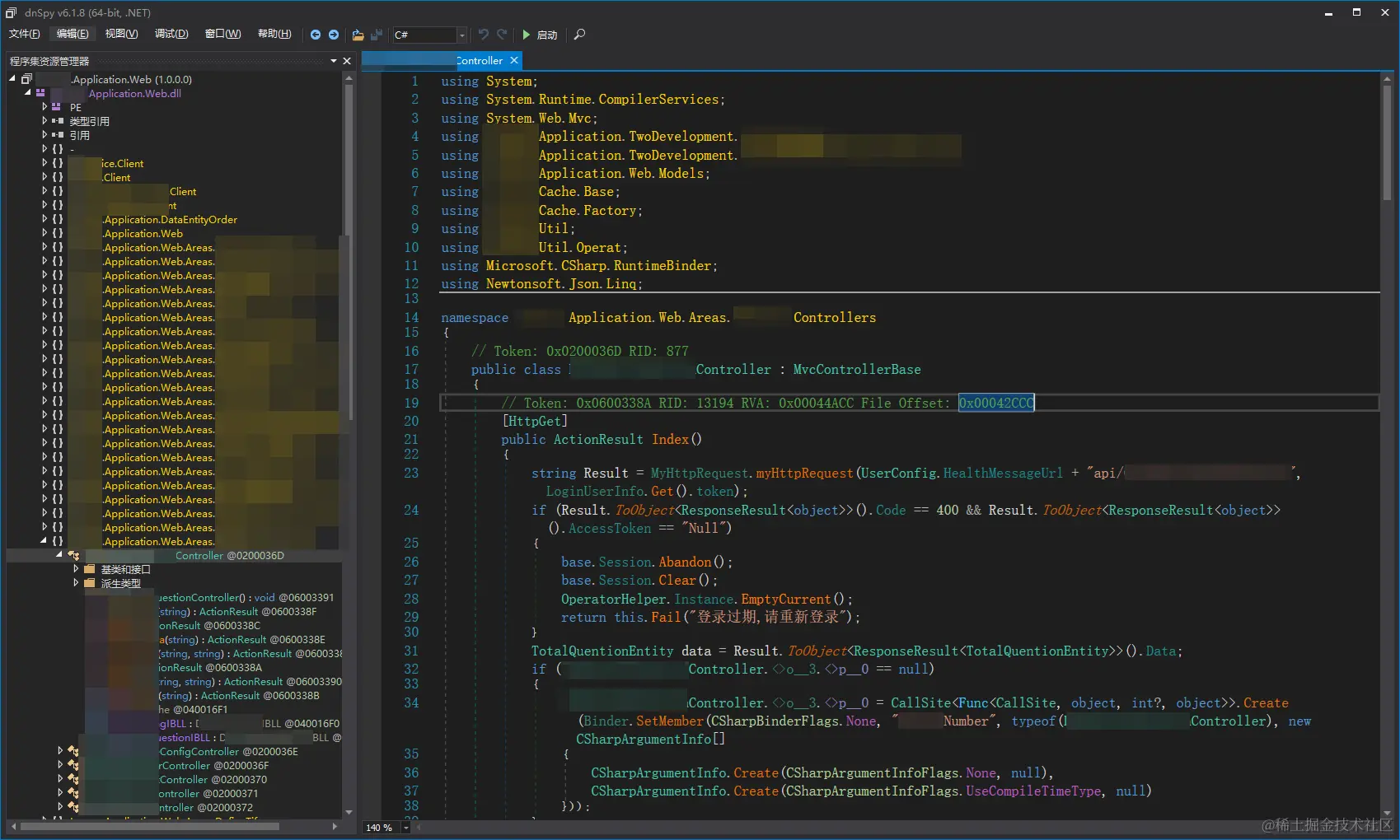Viewport: 1400px width, 840px height.
Task: Collapse the Application.Web.dll module node
Action: coord(27,92)
